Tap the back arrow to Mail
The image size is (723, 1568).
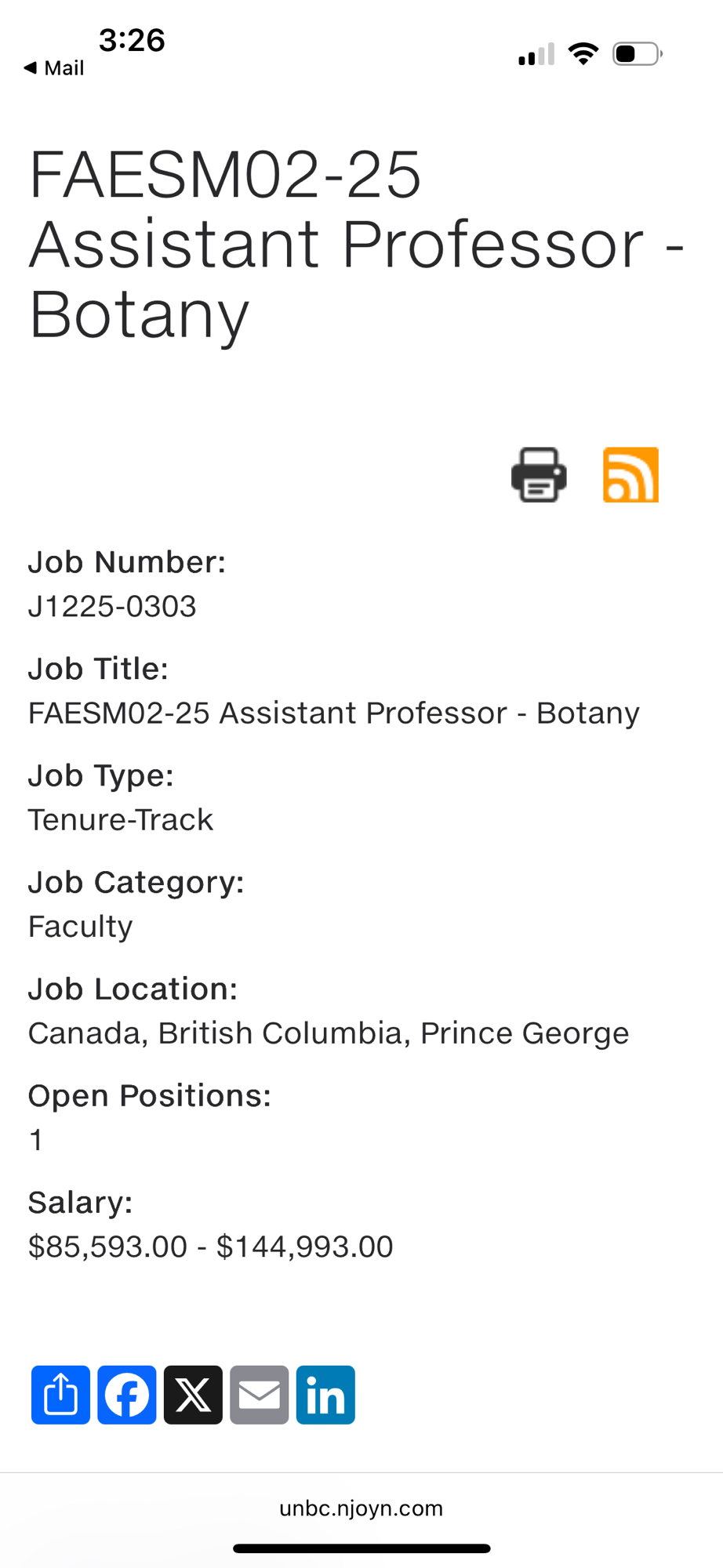pyautogui.click(x=53, y=68)
